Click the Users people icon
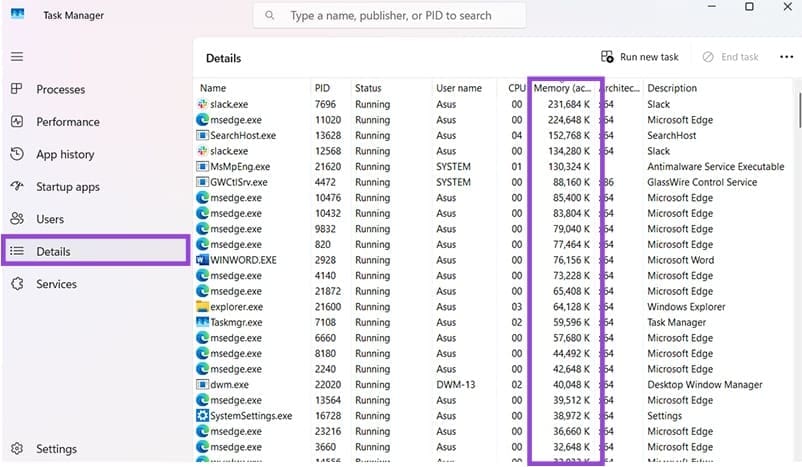The width and height of the screenshot is (802, 467). click(17, 218)
